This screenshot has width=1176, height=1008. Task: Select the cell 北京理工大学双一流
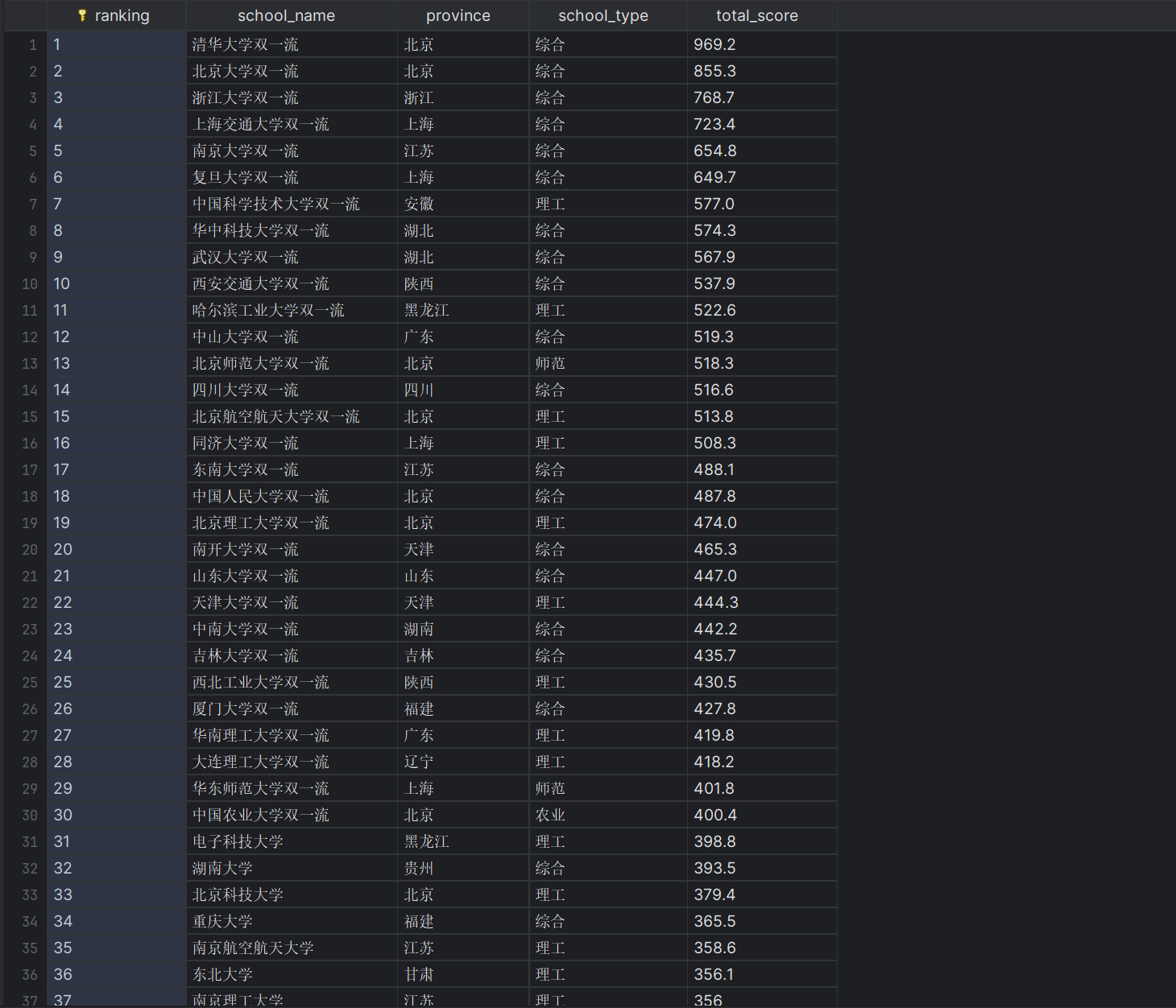click(292, 523)
